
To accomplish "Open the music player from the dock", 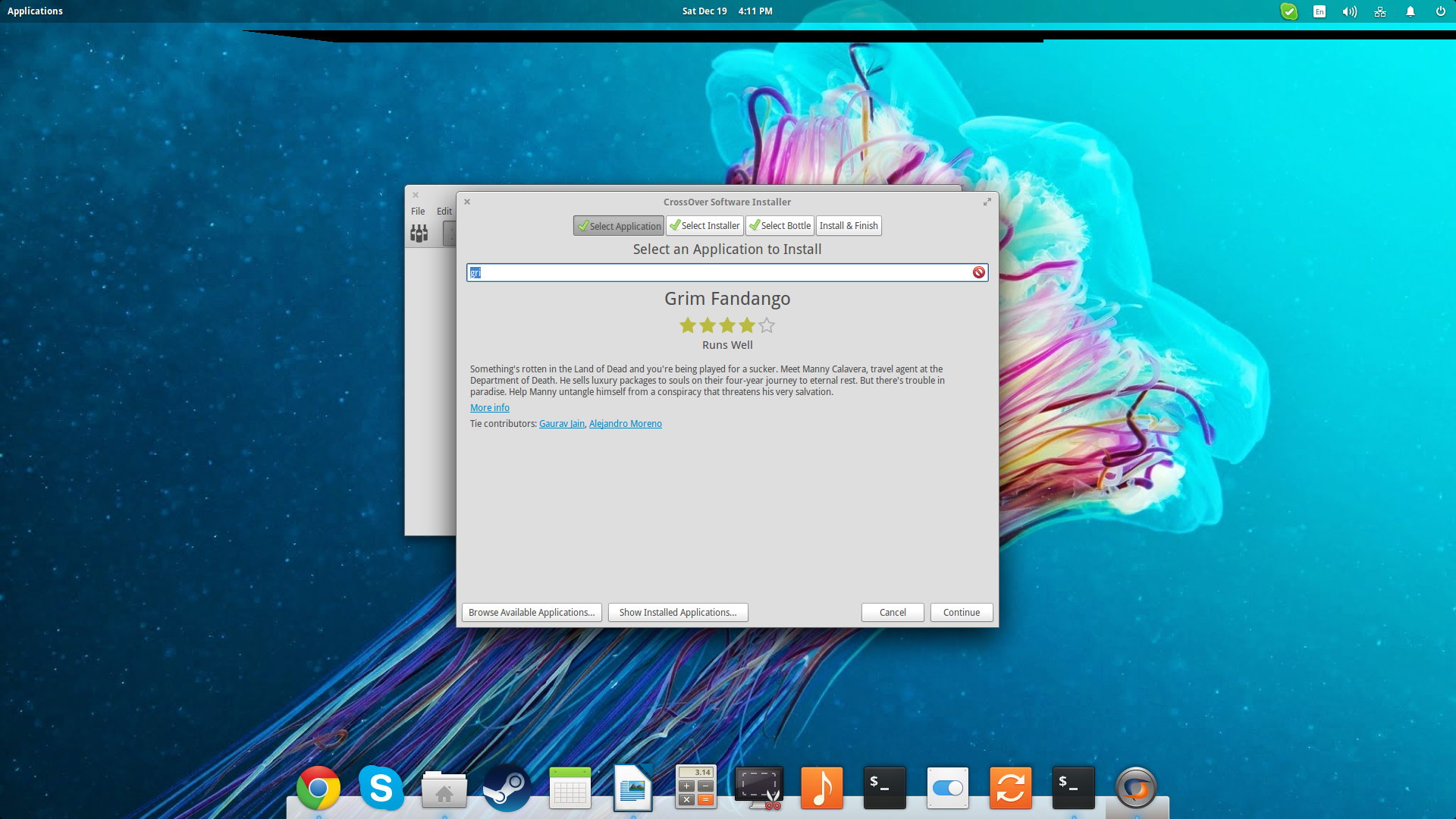I will tap(821, 788).
